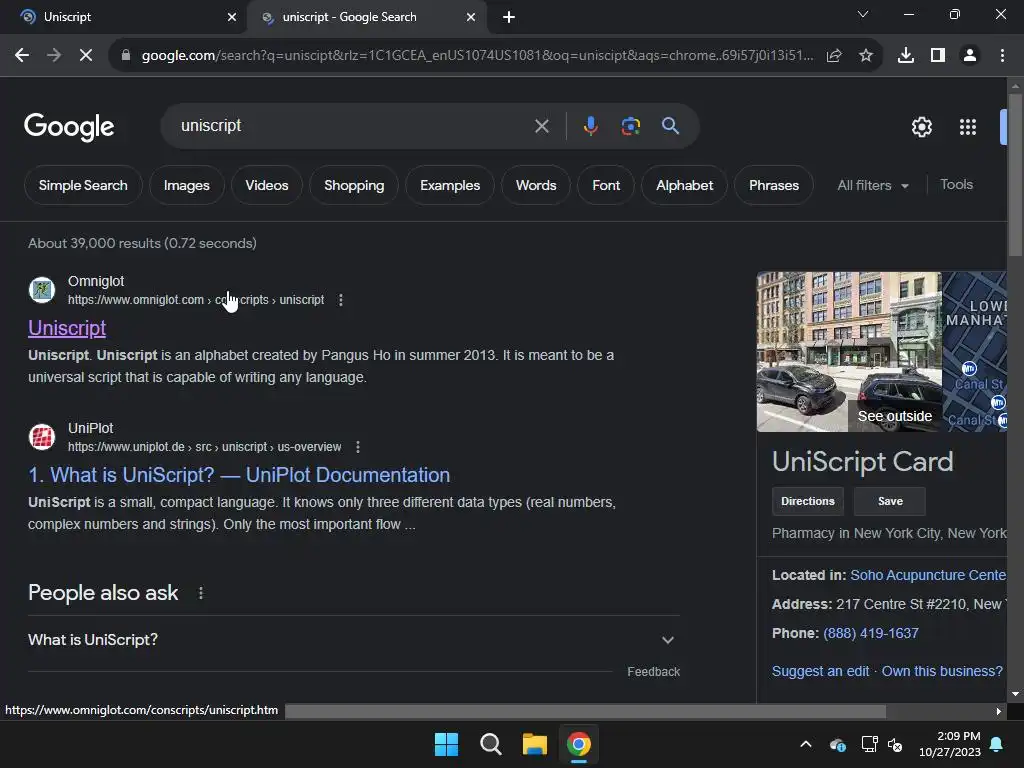Submit search with magnifying glass icon
Screen dimensions: 1024x768
[x=670, y=126]
